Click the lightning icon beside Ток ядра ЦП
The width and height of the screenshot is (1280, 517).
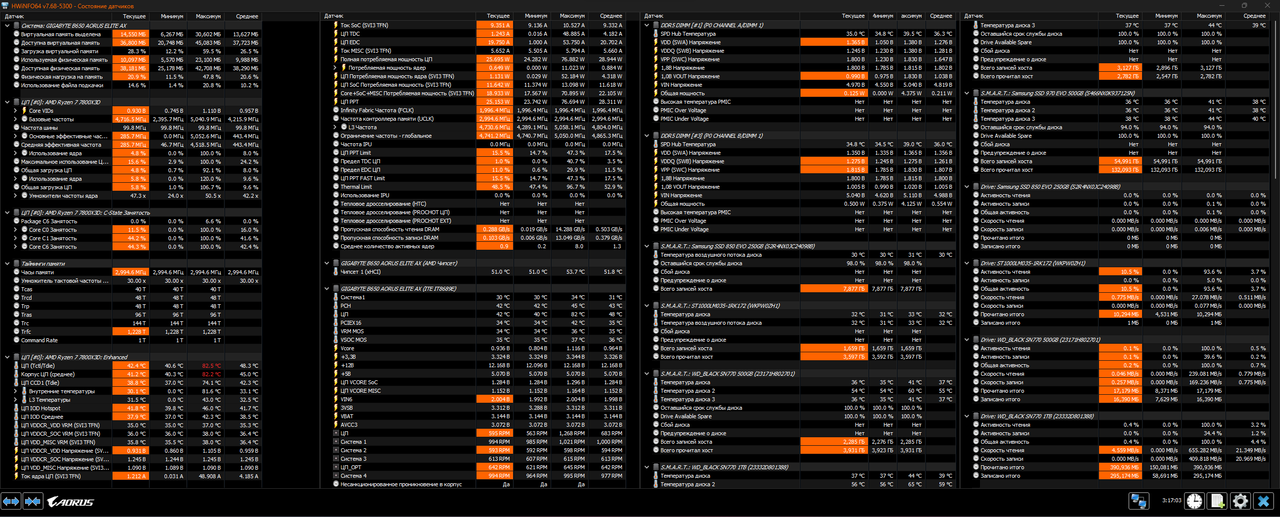point(15,476)
